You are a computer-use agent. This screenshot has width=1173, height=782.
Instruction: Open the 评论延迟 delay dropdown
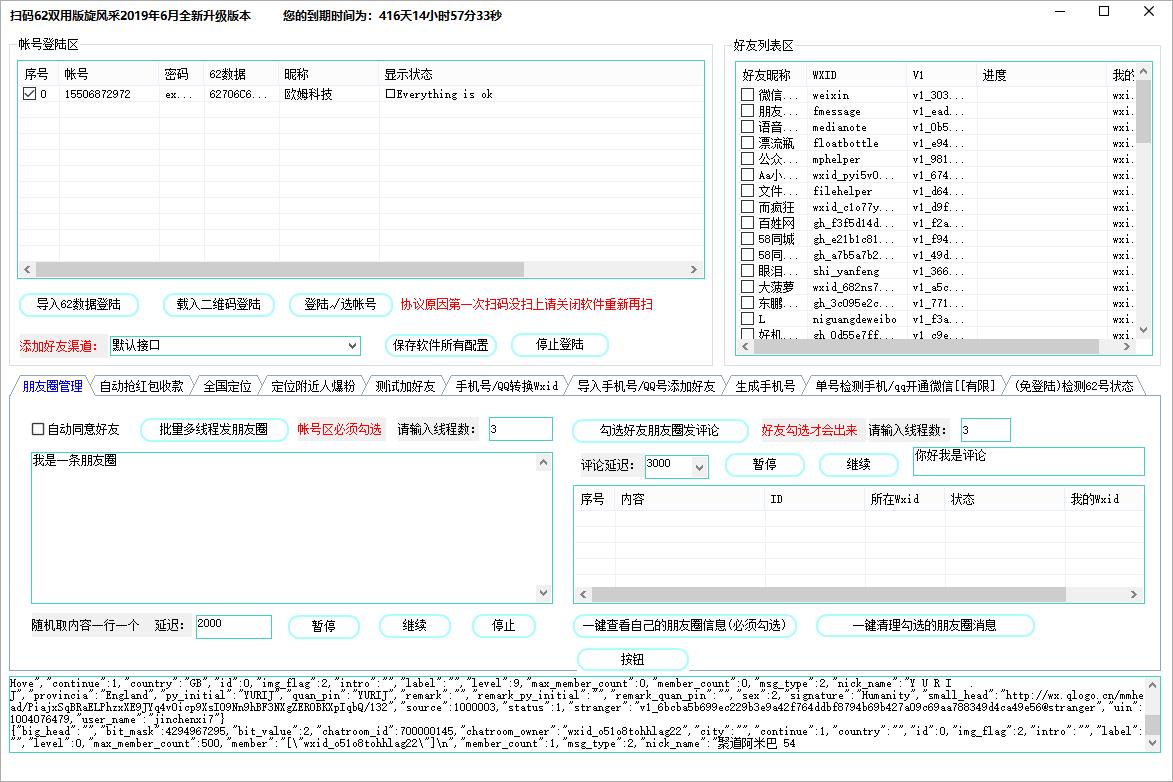pos(697,464)
